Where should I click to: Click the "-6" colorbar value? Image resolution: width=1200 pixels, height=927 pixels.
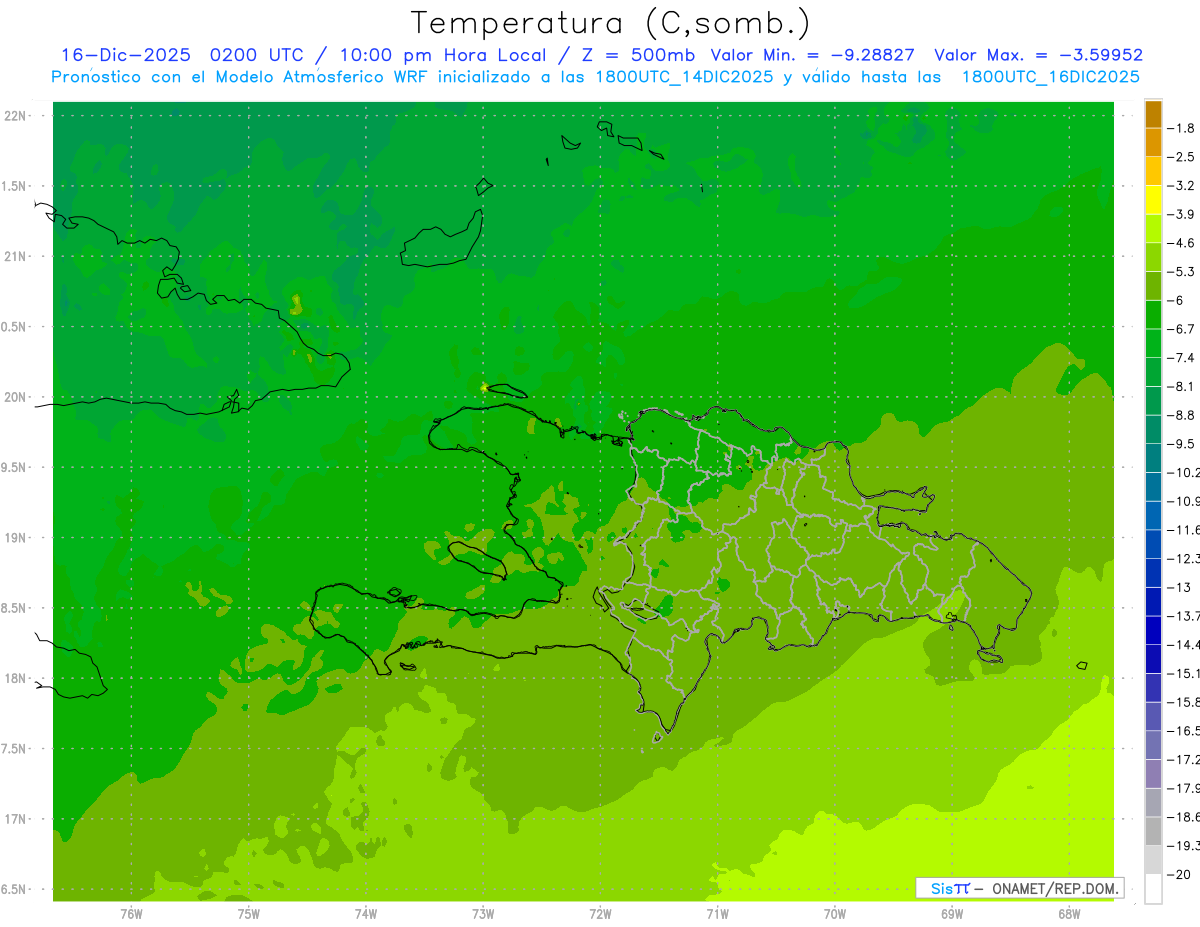pos(1177,301)
